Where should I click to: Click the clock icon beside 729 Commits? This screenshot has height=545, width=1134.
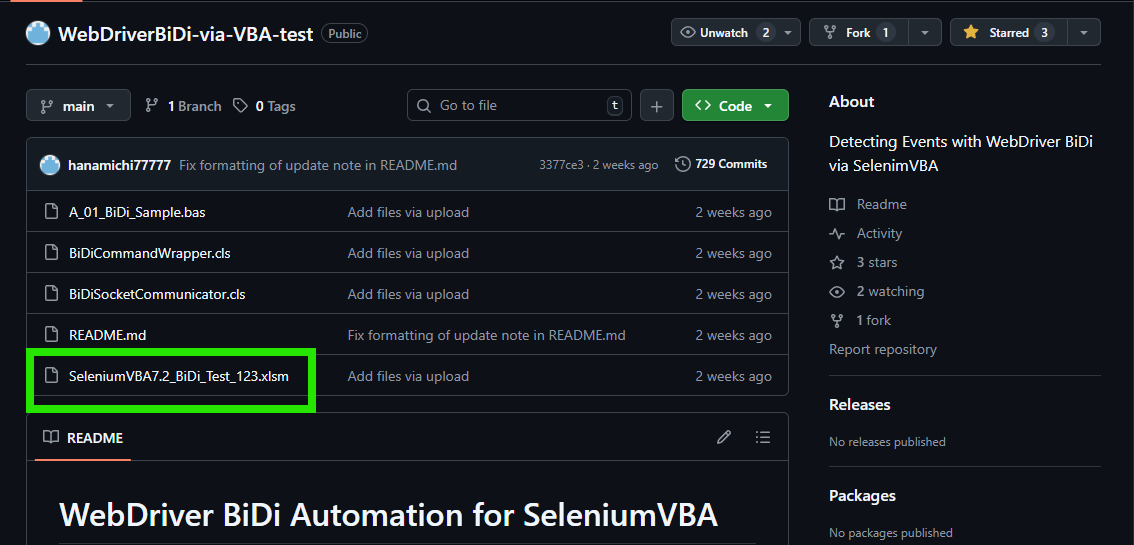pyautogui.click(x=682, y=164)
